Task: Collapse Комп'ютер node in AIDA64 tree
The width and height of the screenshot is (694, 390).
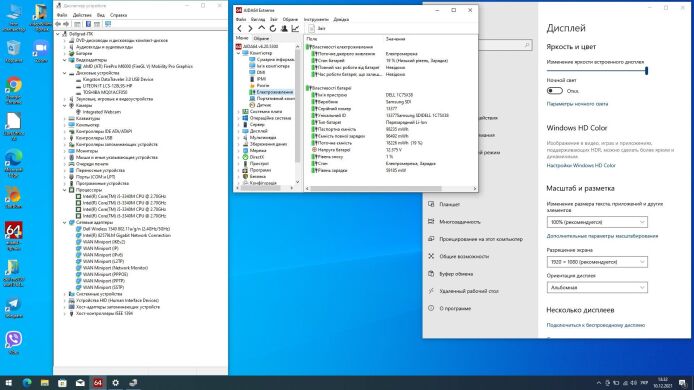Action: (239, 53)
